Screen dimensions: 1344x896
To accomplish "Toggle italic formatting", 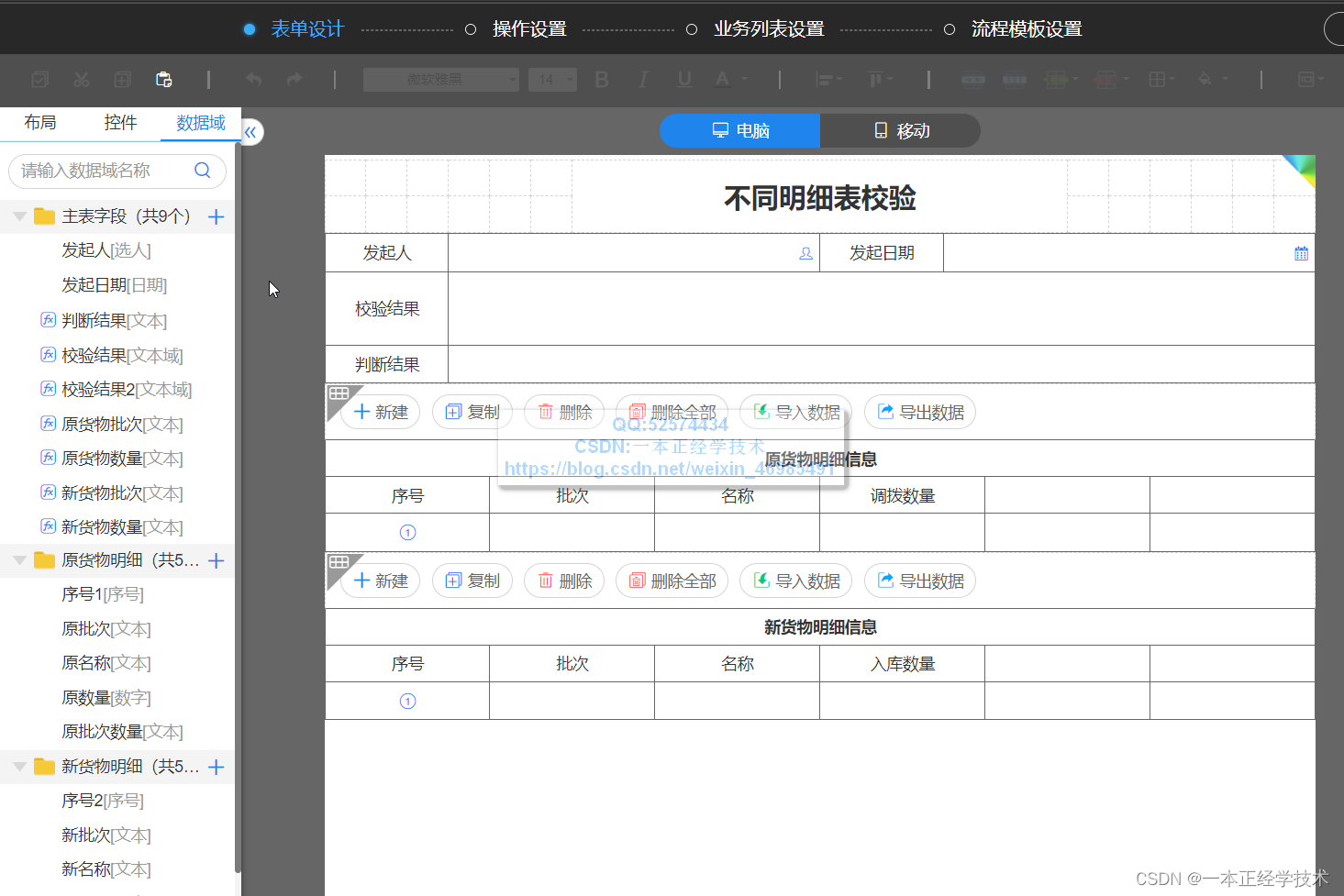I will point(643,80).
